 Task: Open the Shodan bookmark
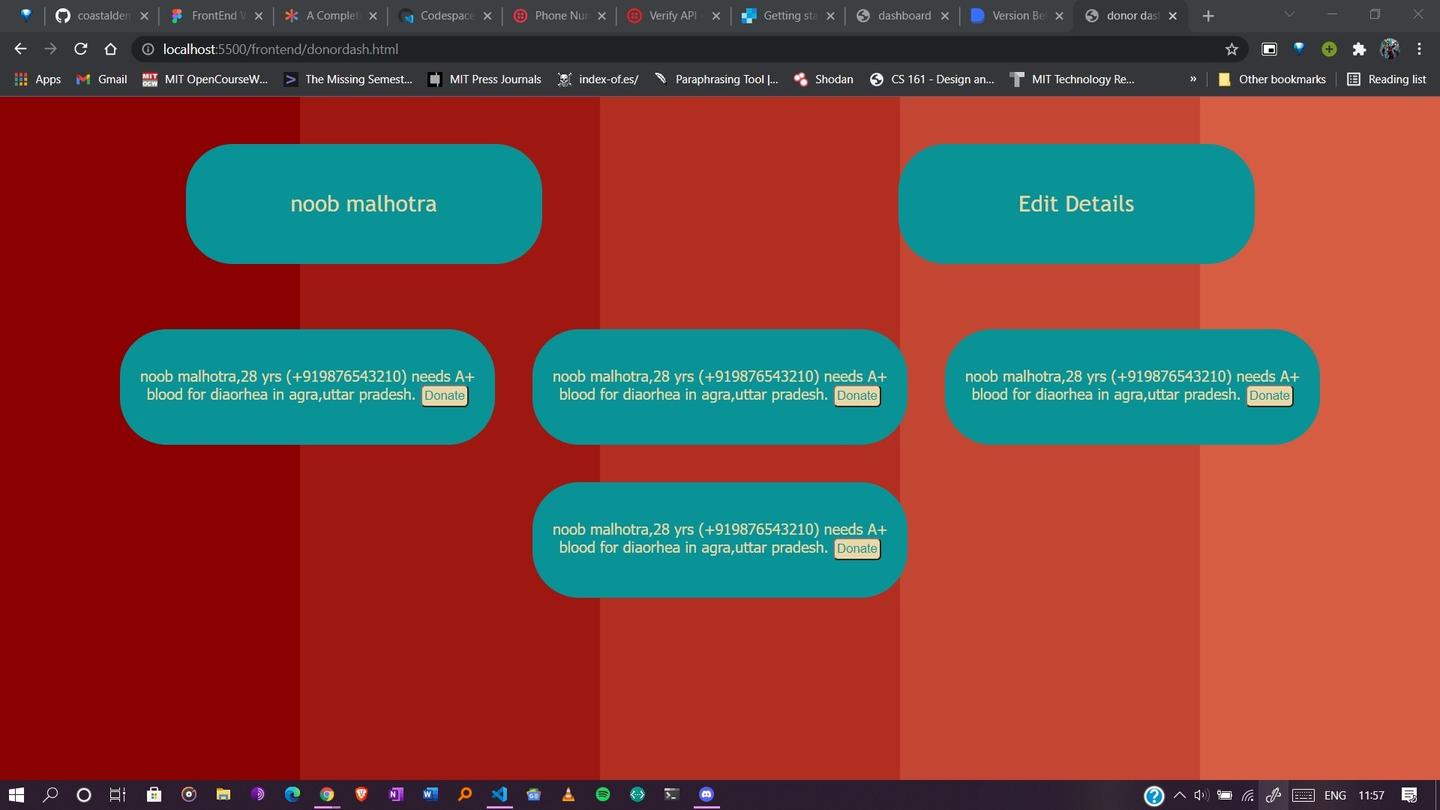[x=823, y=79]
